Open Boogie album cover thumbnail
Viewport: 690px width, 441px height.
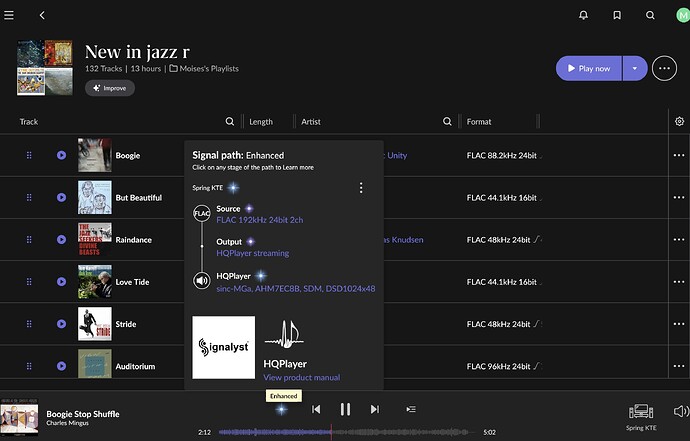(x=95, y=155)
